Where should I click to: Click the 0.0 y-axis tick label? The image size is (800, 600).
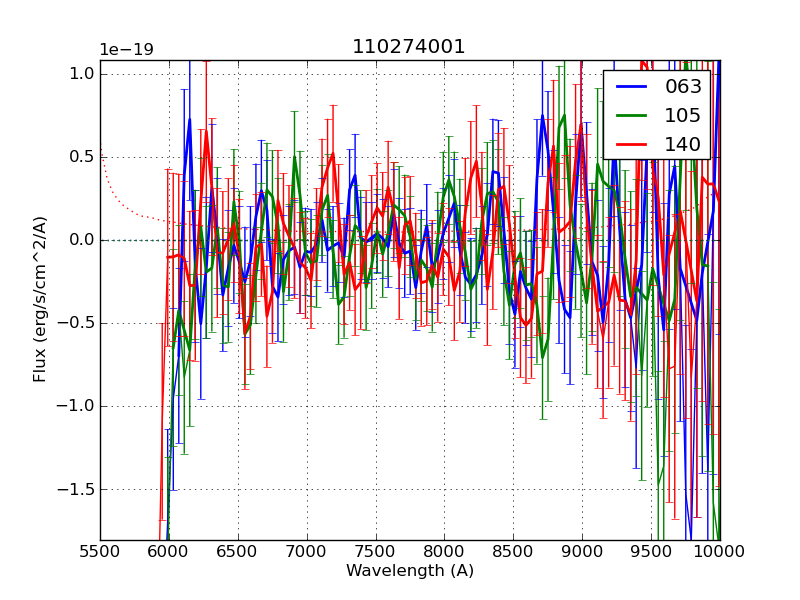point(83,240)
